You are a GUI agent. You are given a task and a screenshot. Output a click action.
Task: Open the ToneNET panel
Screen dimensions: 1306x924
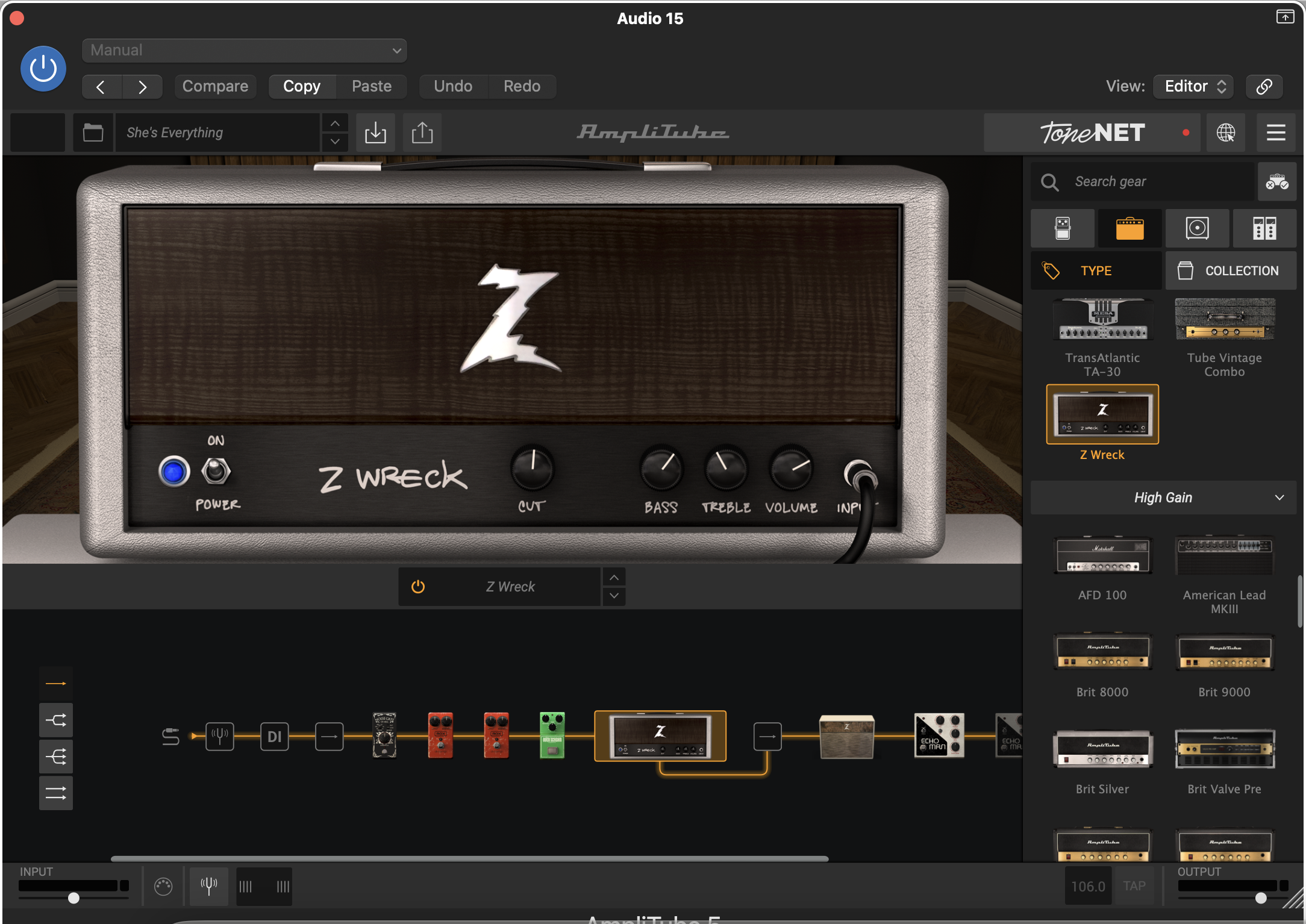click(1092, 133)
